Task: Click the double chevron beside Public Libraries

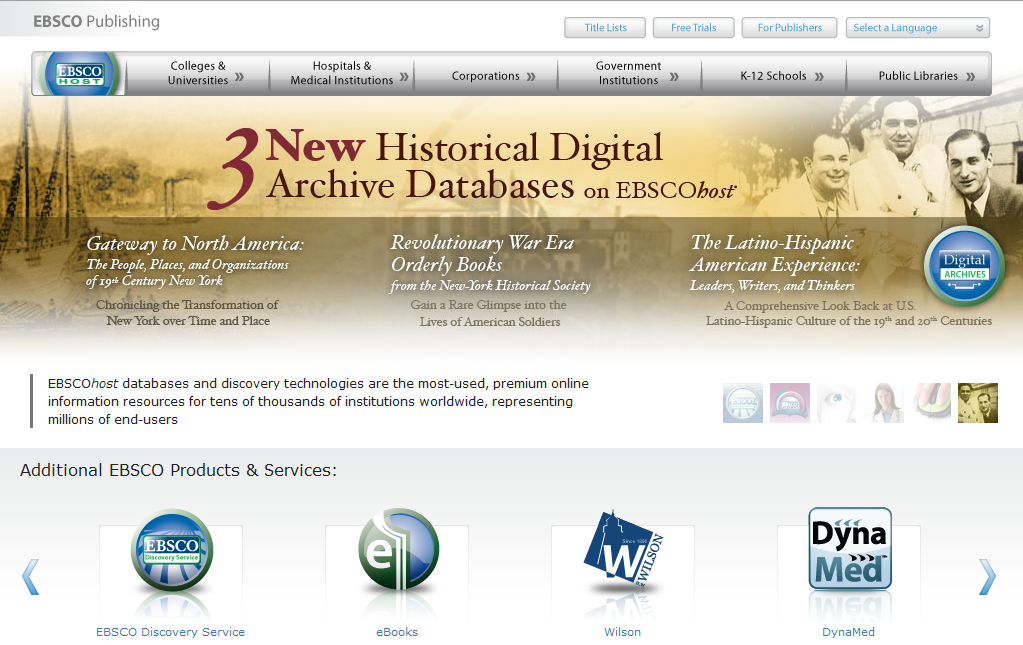Action: coord(971,76)
